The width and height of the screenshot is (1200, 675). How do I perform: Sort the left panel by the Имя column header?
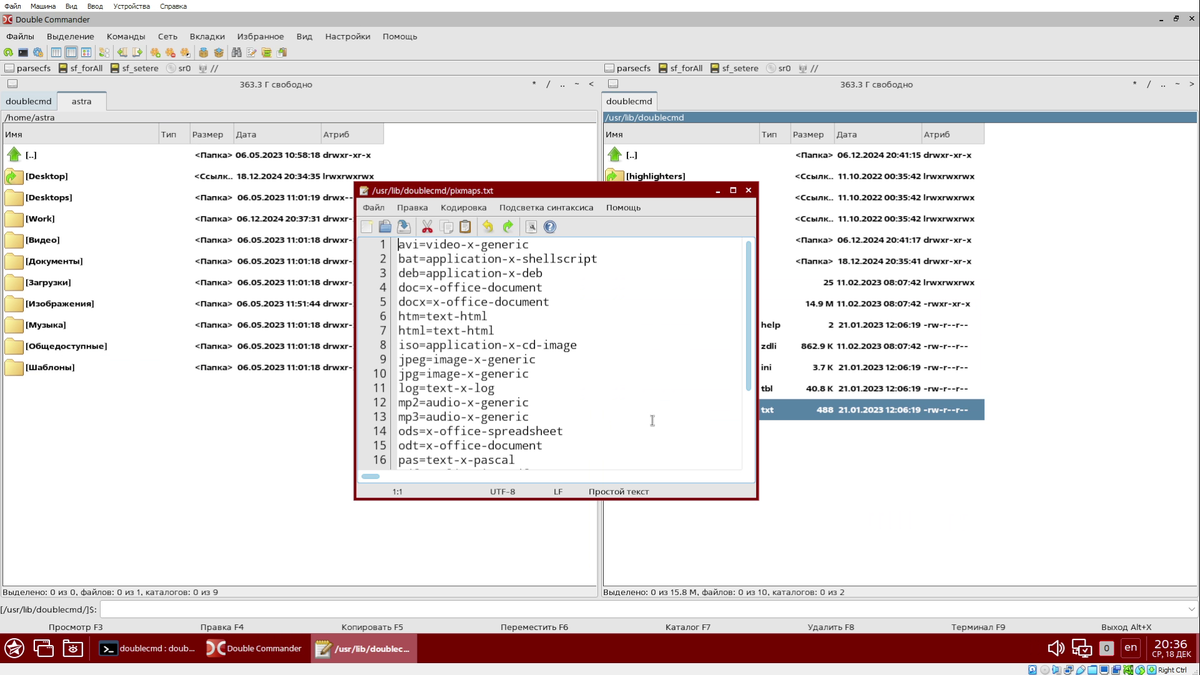pos(80,134)
